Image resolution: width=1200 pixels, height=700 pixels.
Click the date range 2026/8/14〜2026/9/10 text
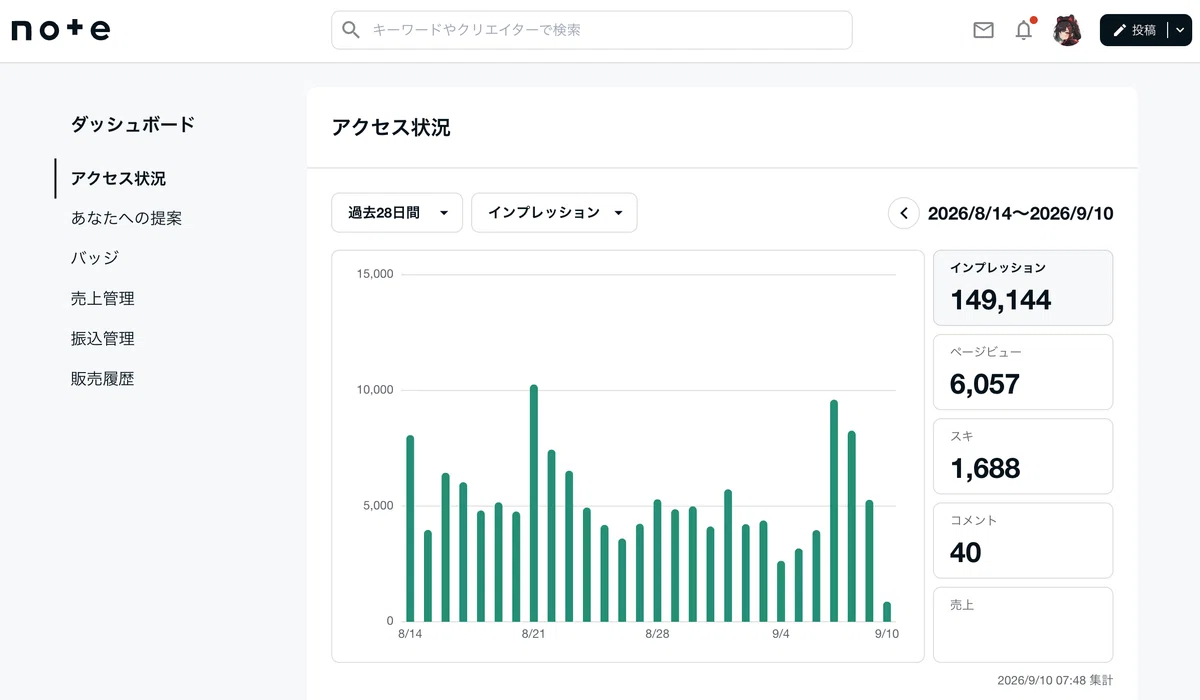click(x=1020, y=213)
